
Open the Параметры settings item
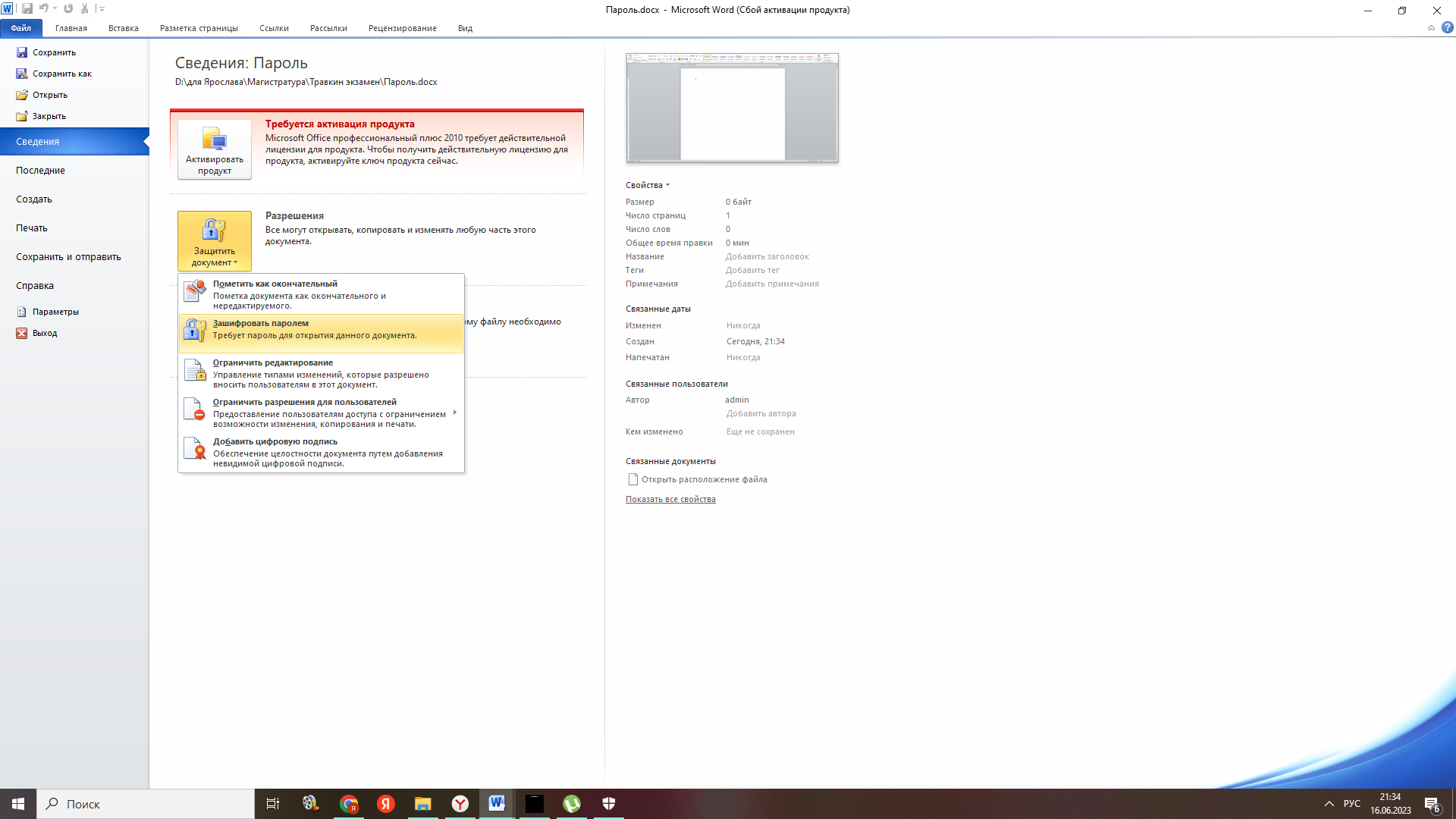[x=47, y=312]
